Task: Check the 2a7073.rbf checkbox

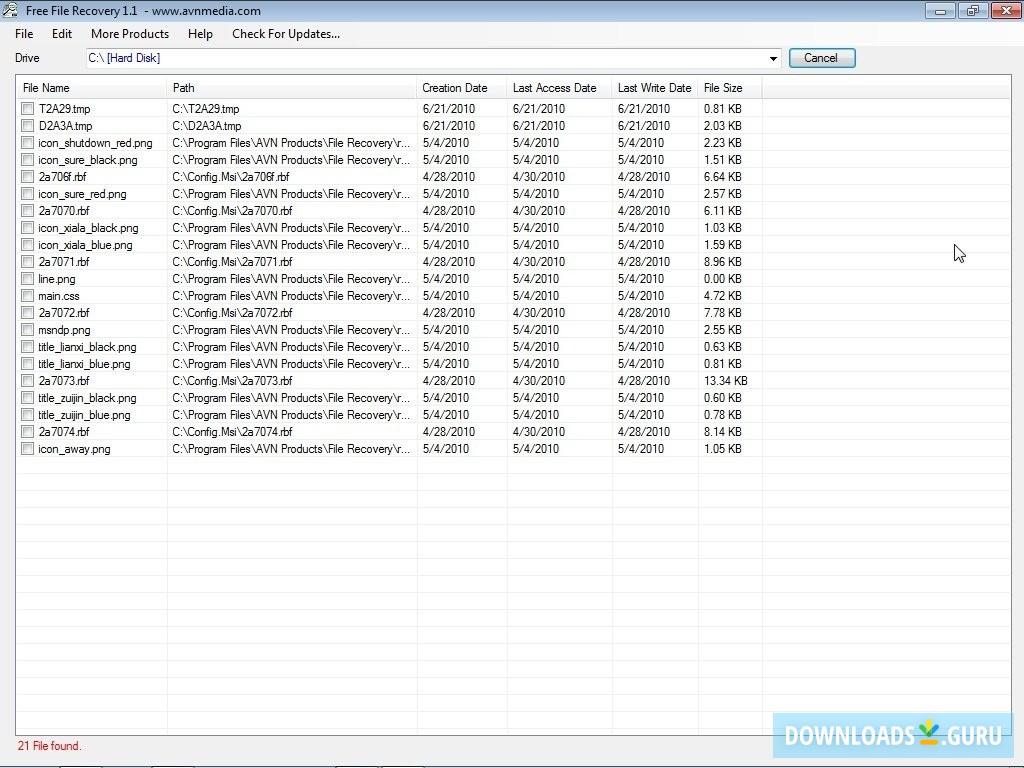Action: pos(27,380)
